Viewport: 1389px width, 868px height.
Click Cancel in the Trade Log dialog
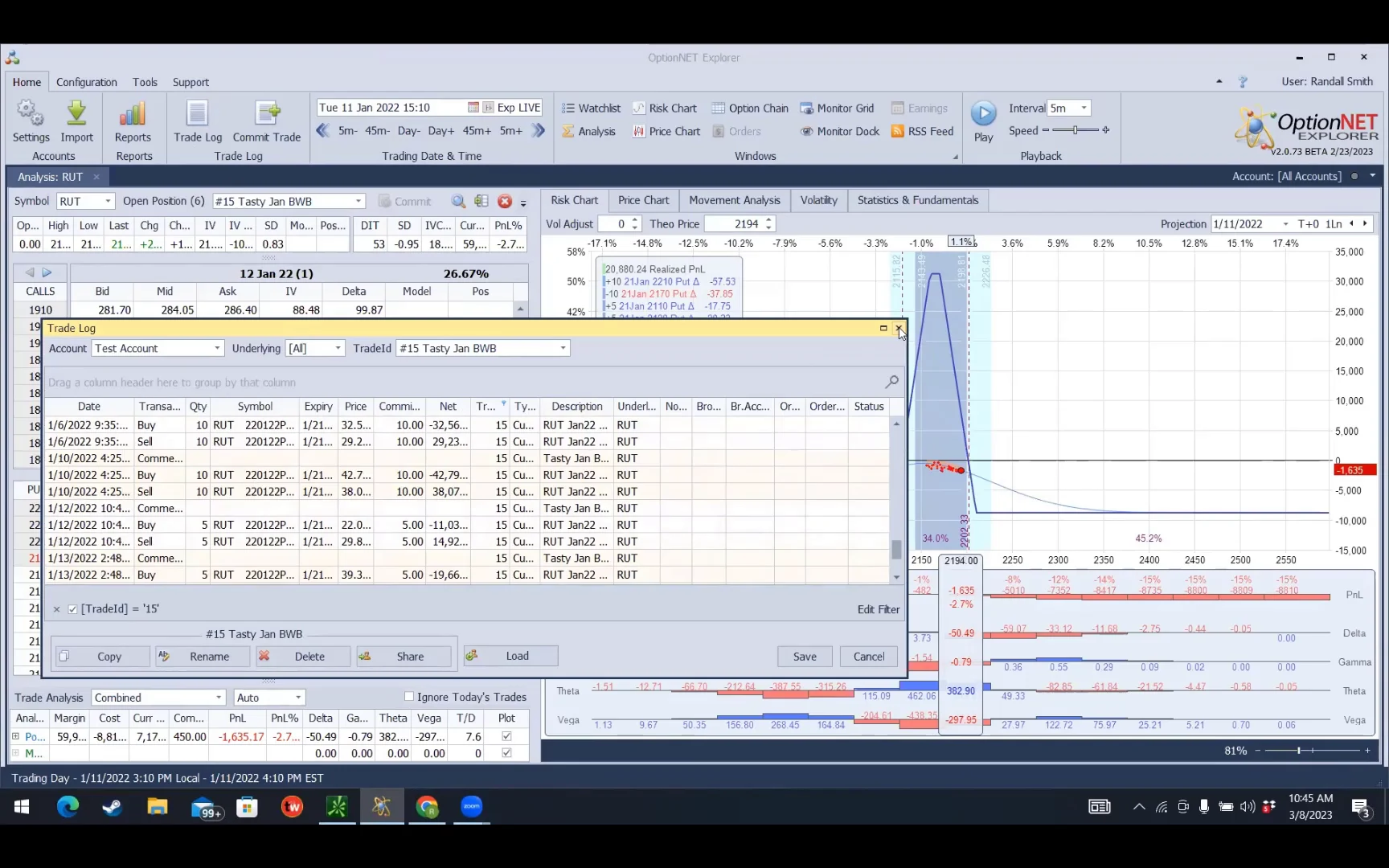pyautogui.click(x=869, y=657)
